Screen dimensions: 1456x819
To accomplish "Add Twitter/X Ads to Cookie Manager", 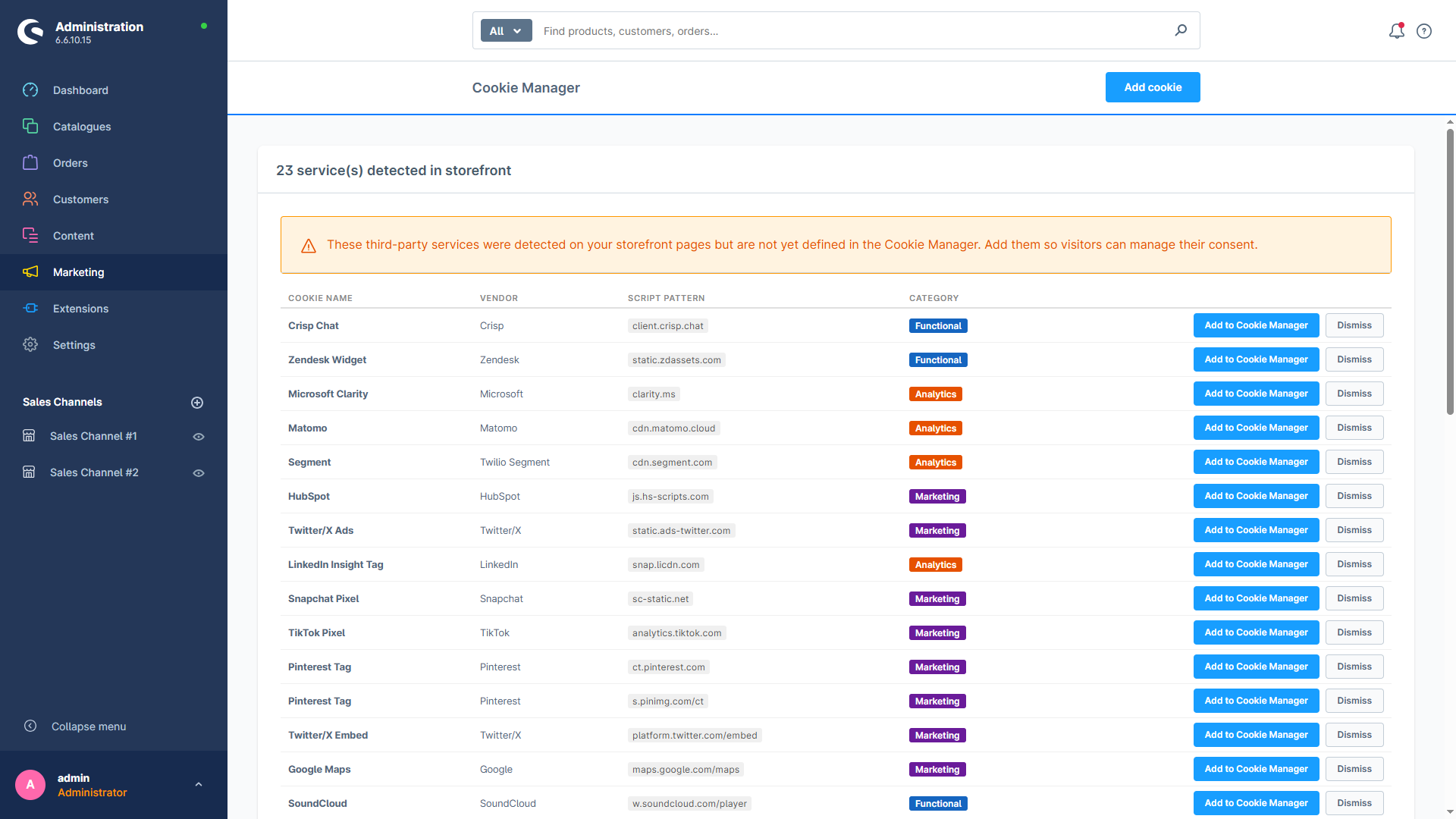I will (x=1256, y=530).
